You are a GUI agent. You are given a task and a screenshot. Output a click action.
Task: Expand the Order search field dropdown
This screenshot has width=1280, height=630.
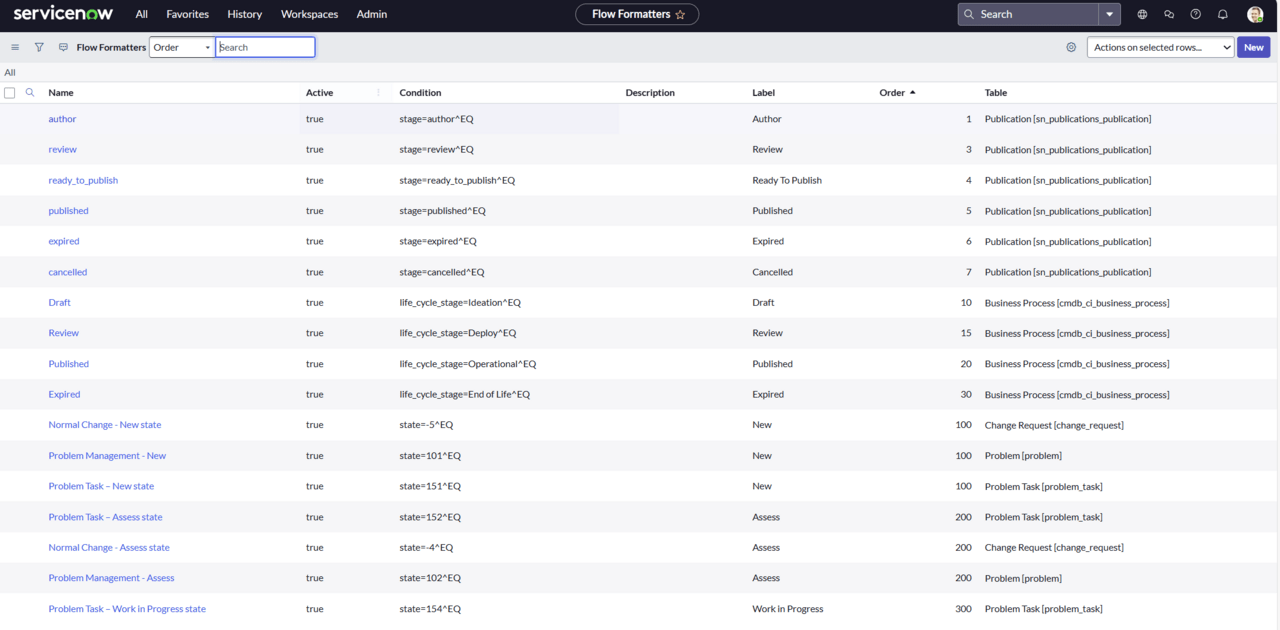[x=181, y=47]
